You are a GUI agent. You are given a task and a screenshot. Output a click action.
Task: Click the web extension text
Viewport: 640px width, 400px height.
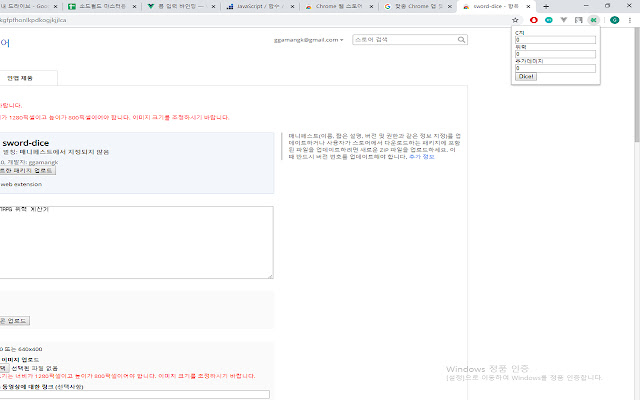click(x=21, y=184)
